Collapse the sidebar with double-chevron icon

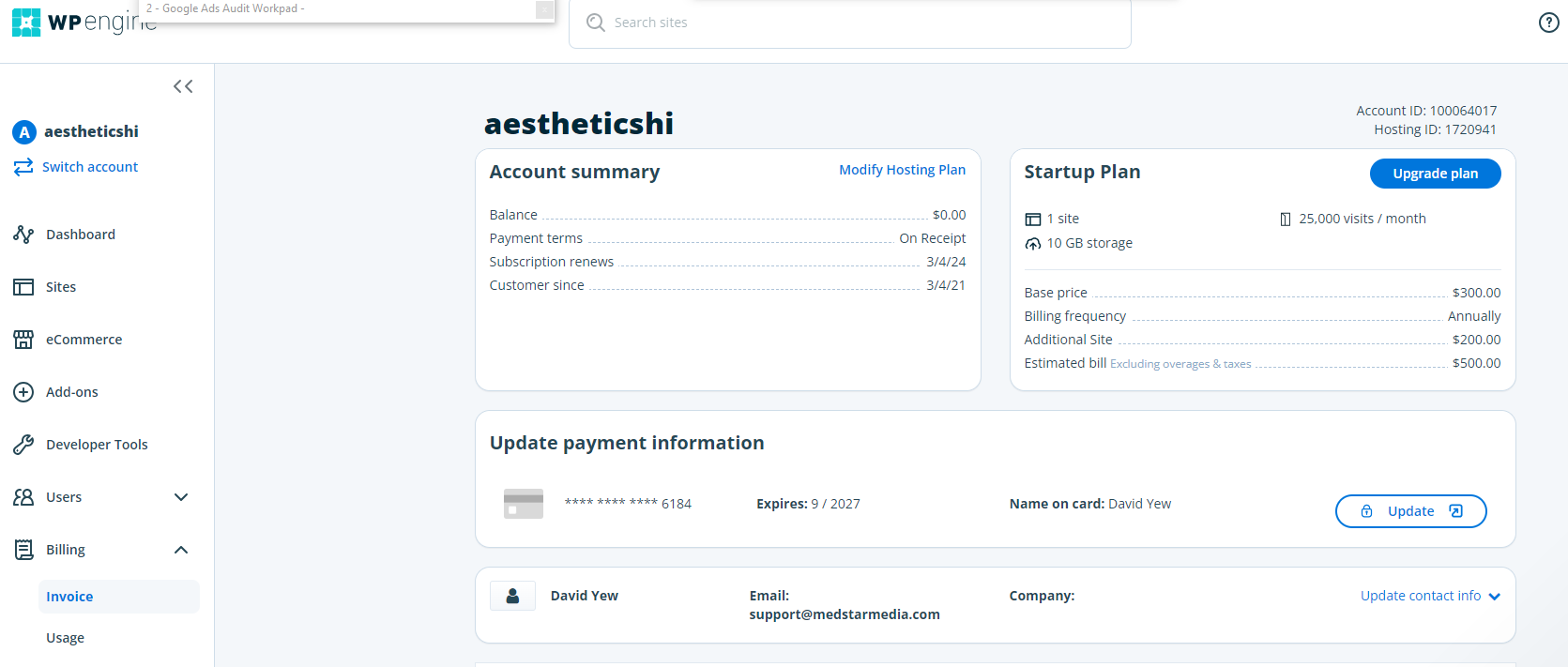(183, 86)
